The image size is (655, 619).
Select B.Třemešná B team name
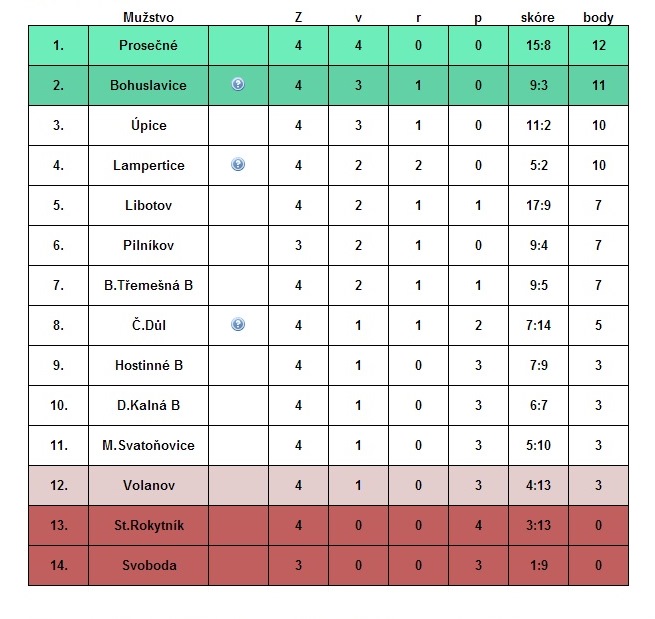148,285
